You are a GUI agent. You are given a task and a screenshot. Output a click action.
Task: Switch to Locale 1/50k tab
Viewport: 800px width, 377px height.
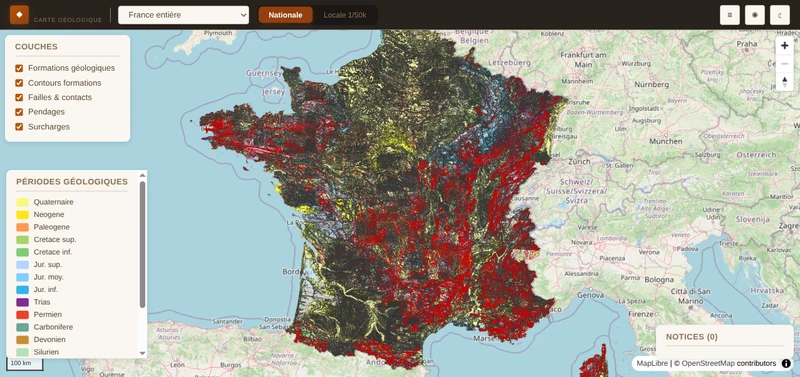pos(345,15)
